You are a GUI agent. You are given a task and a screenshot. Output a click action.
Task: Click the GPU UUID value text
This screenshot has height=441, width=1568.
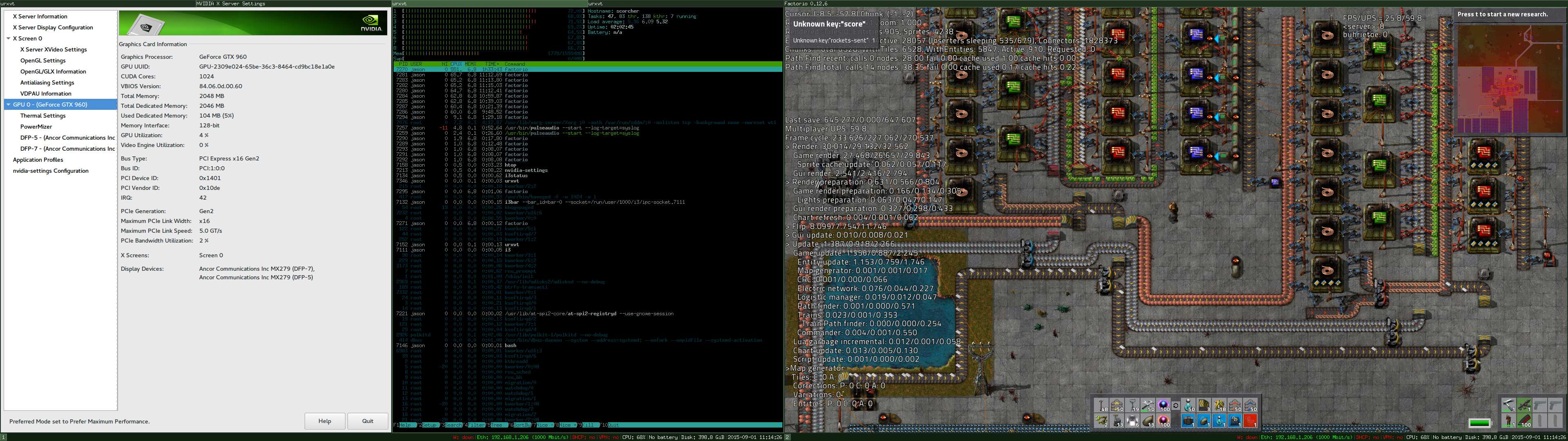(x=267, y=67)
